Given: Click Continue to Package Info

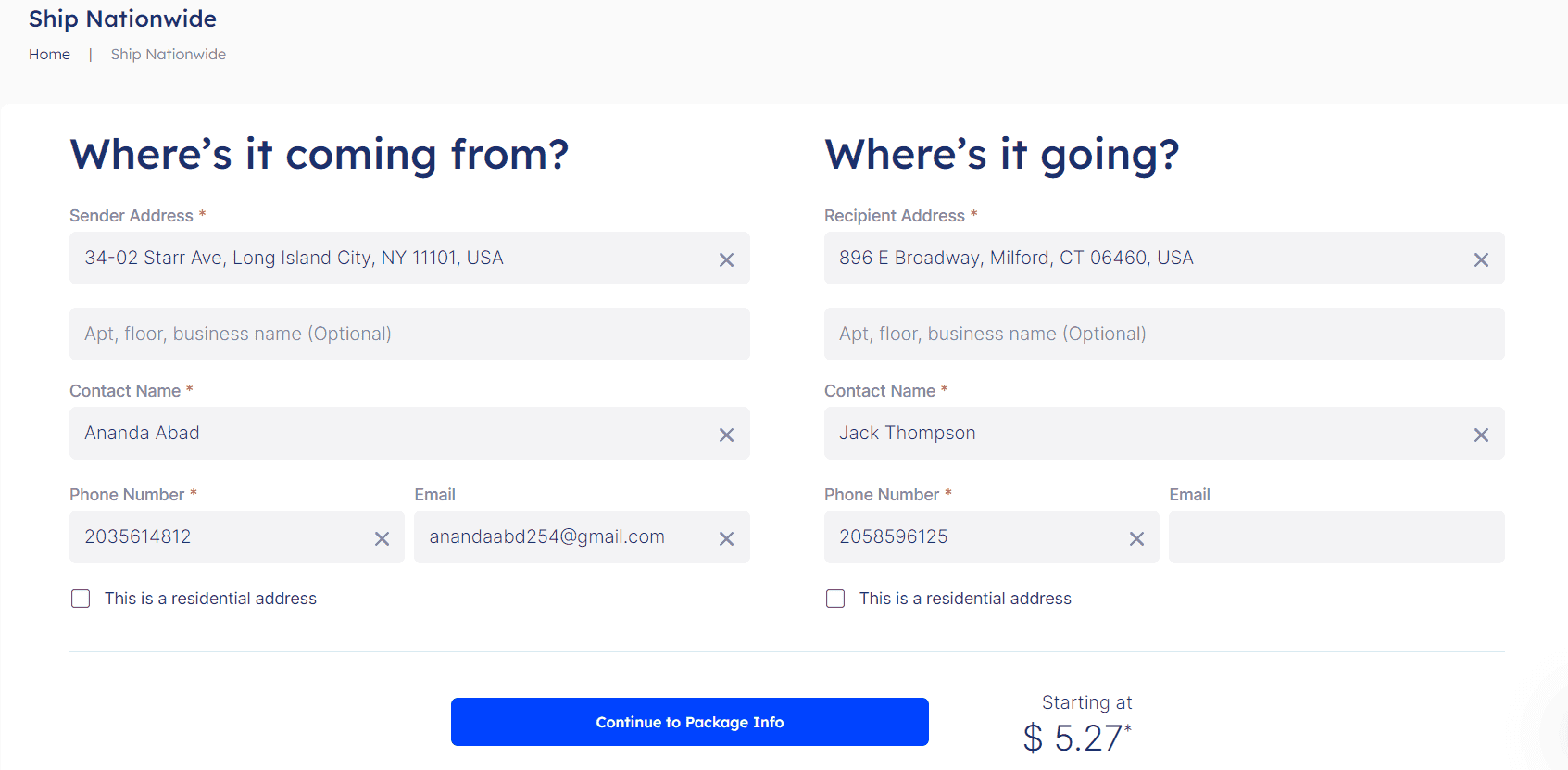Looking at the screenshot, I should click(x=689, y=722).
